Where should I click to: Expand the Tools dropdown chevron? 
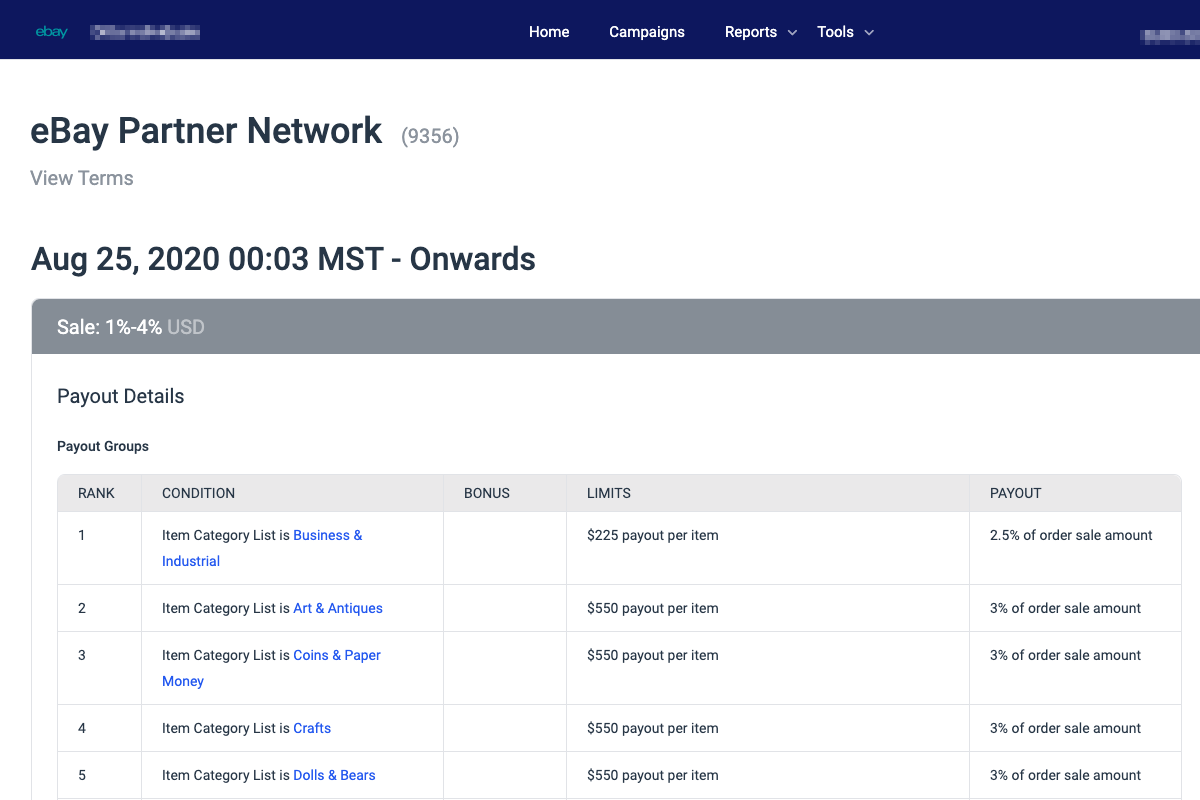tap(869, 33)
